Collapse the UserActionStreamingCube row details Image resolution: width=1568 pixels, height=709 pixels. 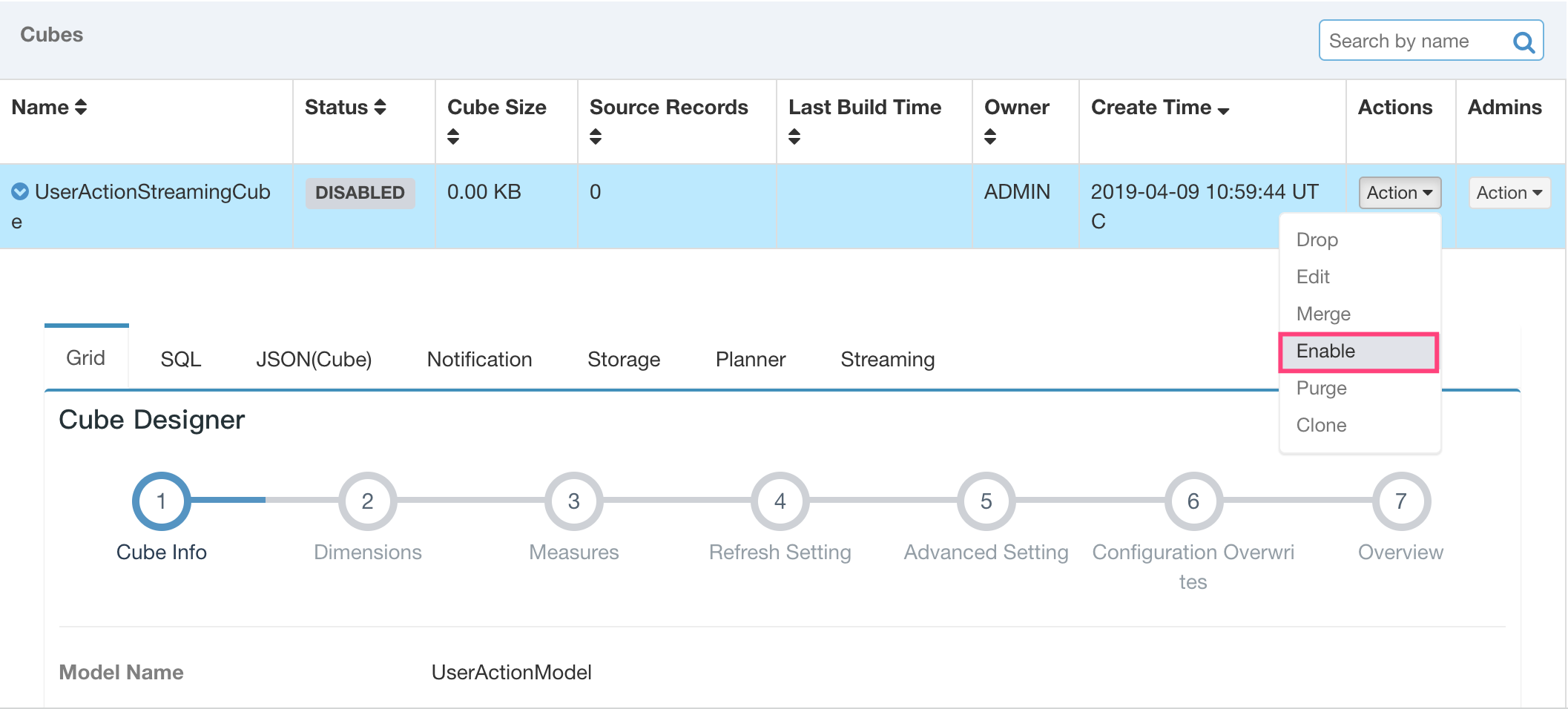(20, 192)
